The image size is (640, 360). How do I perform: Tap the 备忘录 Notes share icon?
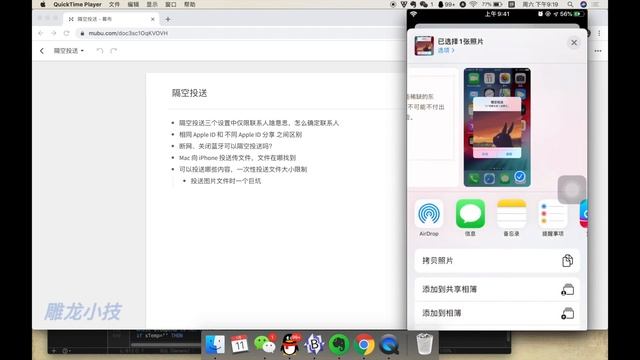511,214
